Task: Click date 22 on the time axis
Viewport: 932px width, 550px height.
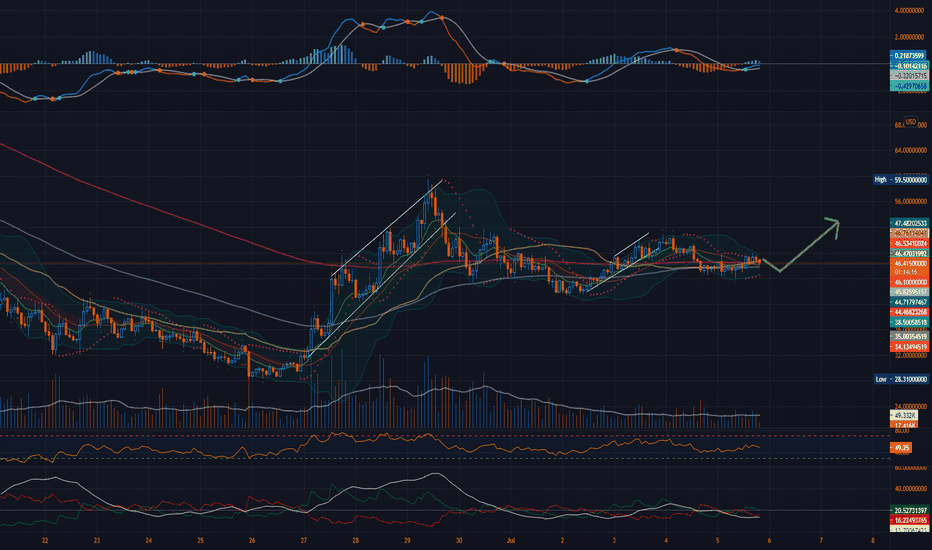Action: (x=45, y=541)
